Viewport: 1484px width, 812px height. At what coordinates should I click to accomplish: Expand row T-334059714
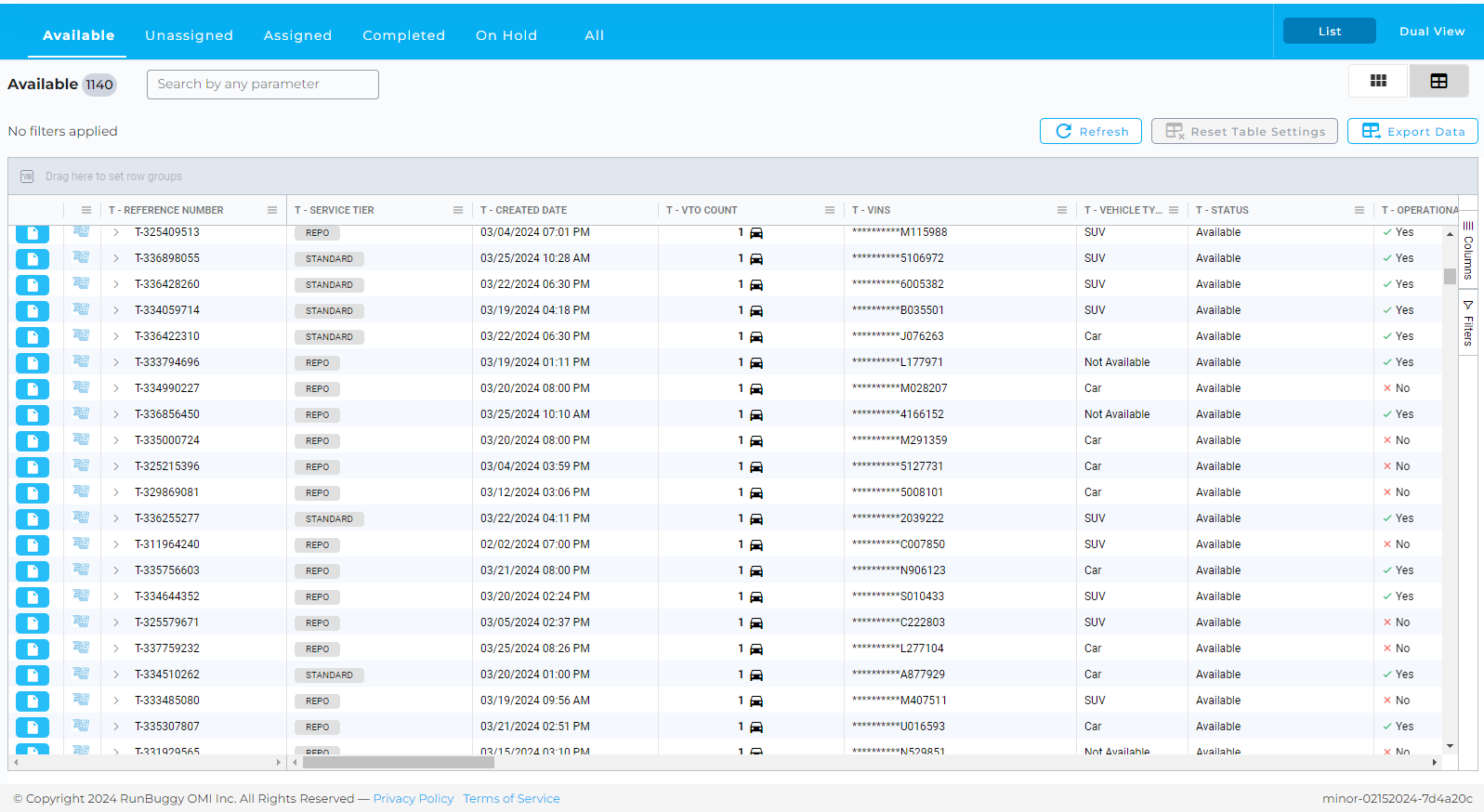(116, 310)
